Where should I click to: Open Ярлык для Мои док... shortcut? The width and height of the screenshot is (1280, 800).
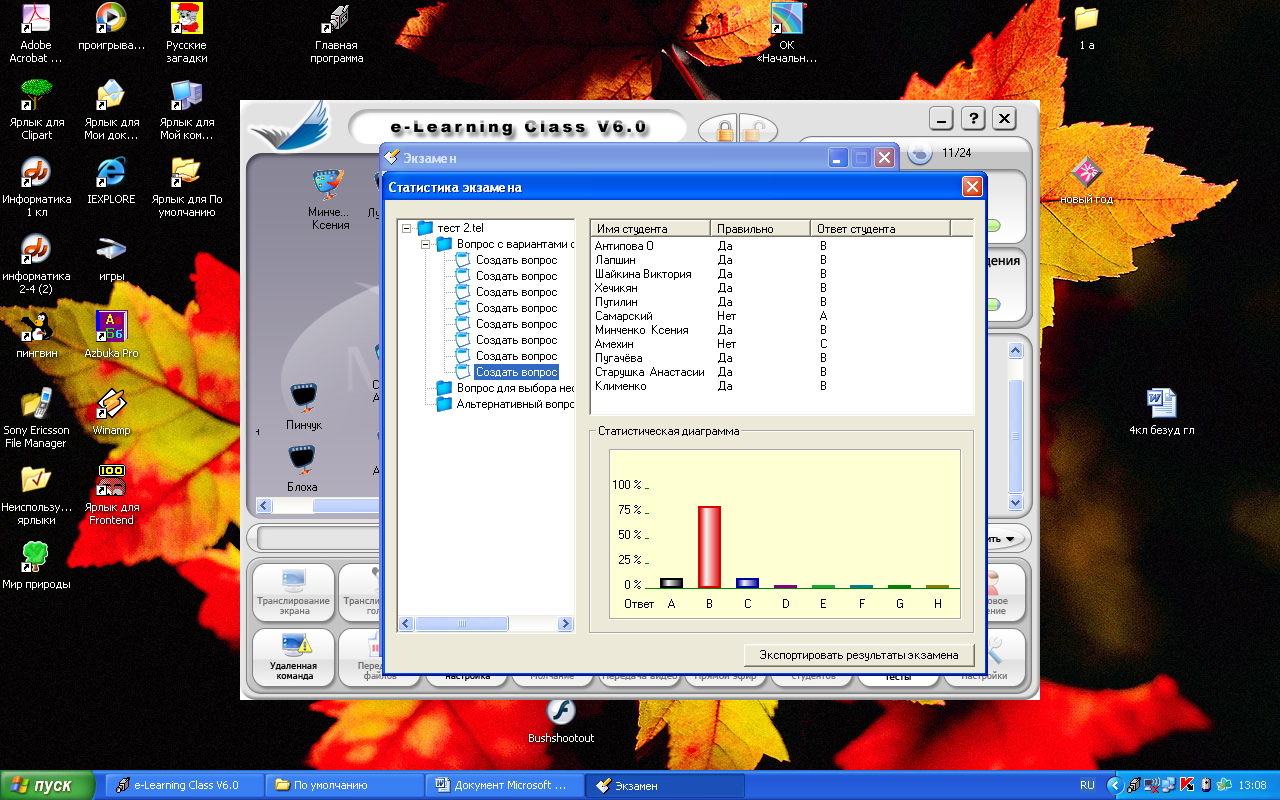tap(111, 110)
